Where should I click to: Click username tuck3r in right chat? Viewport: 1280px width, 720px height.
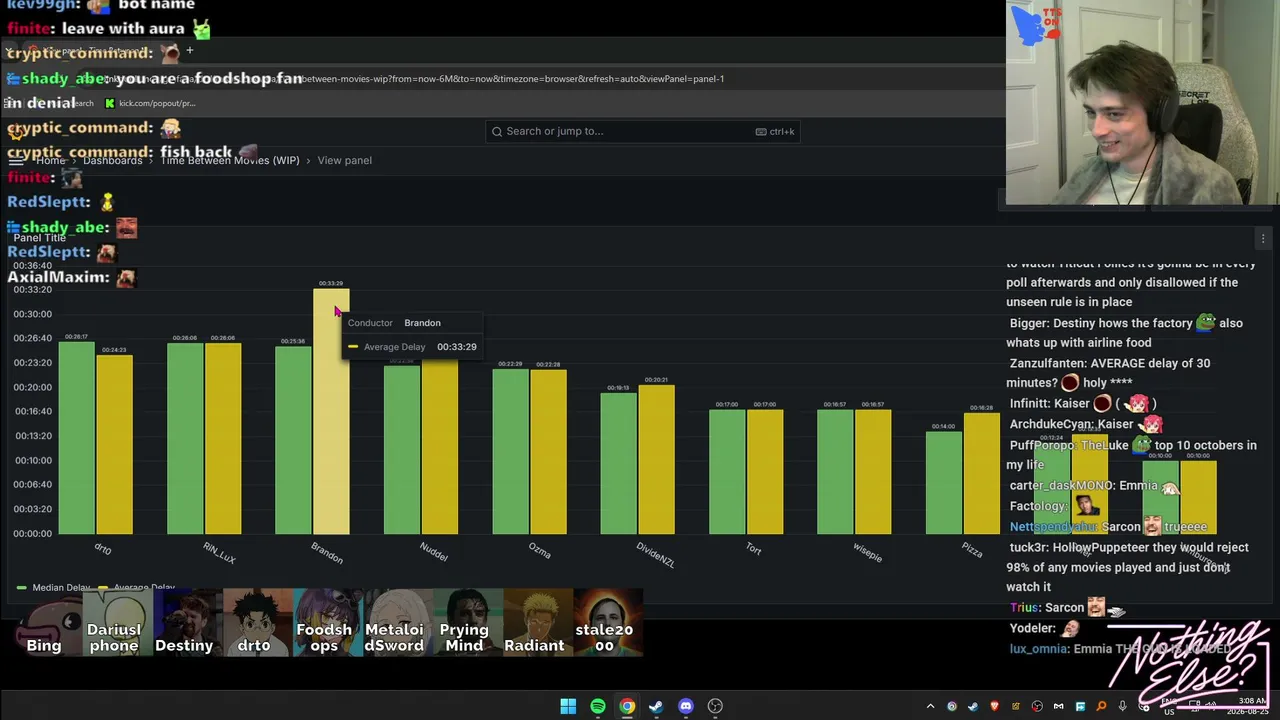(x=1030, y=547)
